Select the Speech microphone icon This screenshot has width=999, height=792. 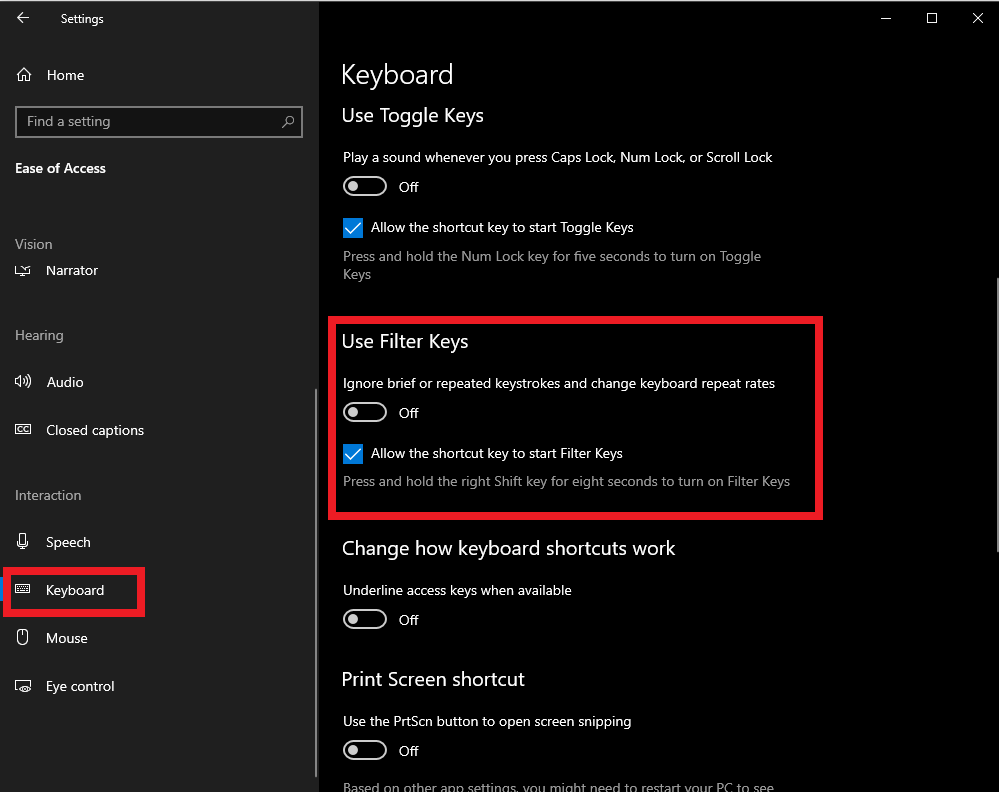22,542
